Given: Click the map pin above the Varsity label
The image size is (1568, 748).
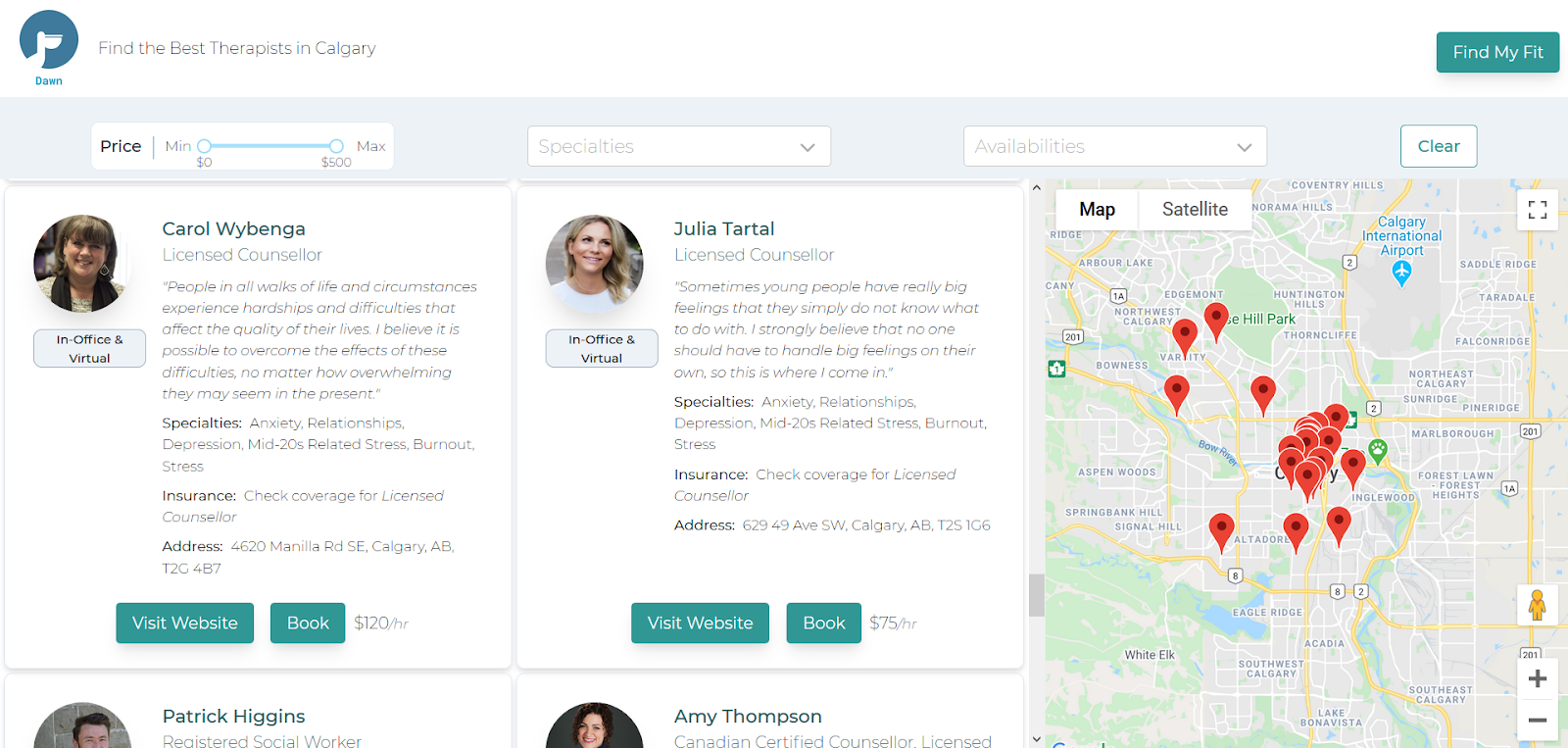Looking at the screenshot, I should coord(1185,338).
